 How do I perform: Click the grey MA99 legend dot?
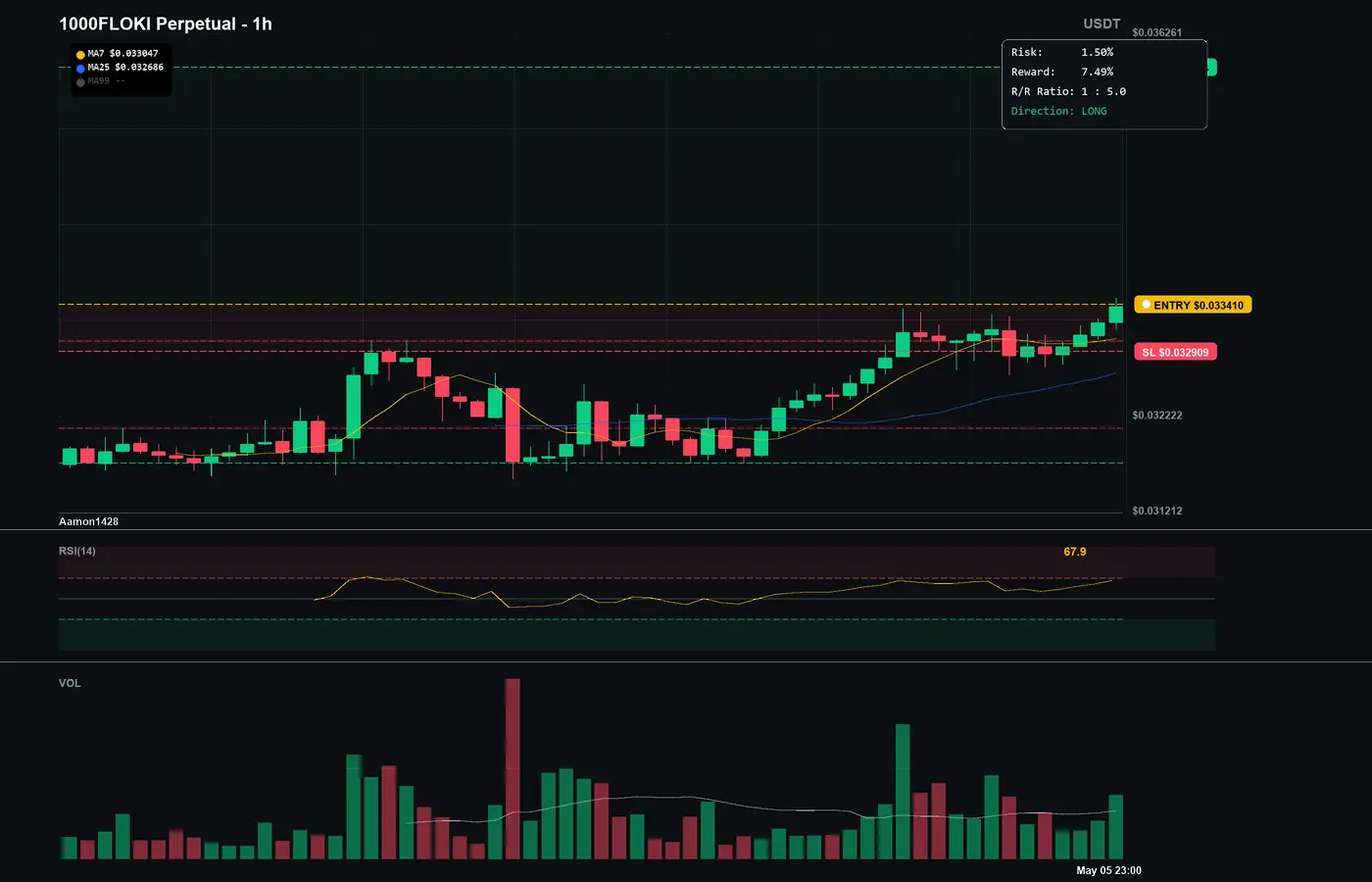click(x=80, y=82)
